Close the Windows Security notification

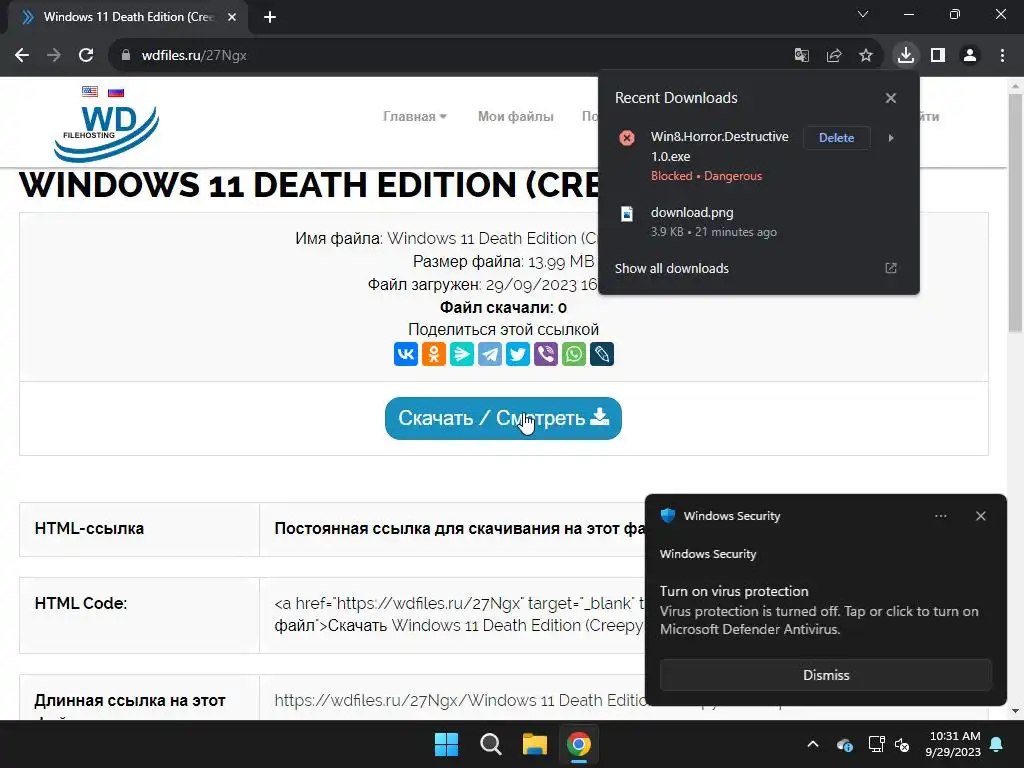[981, 516]
